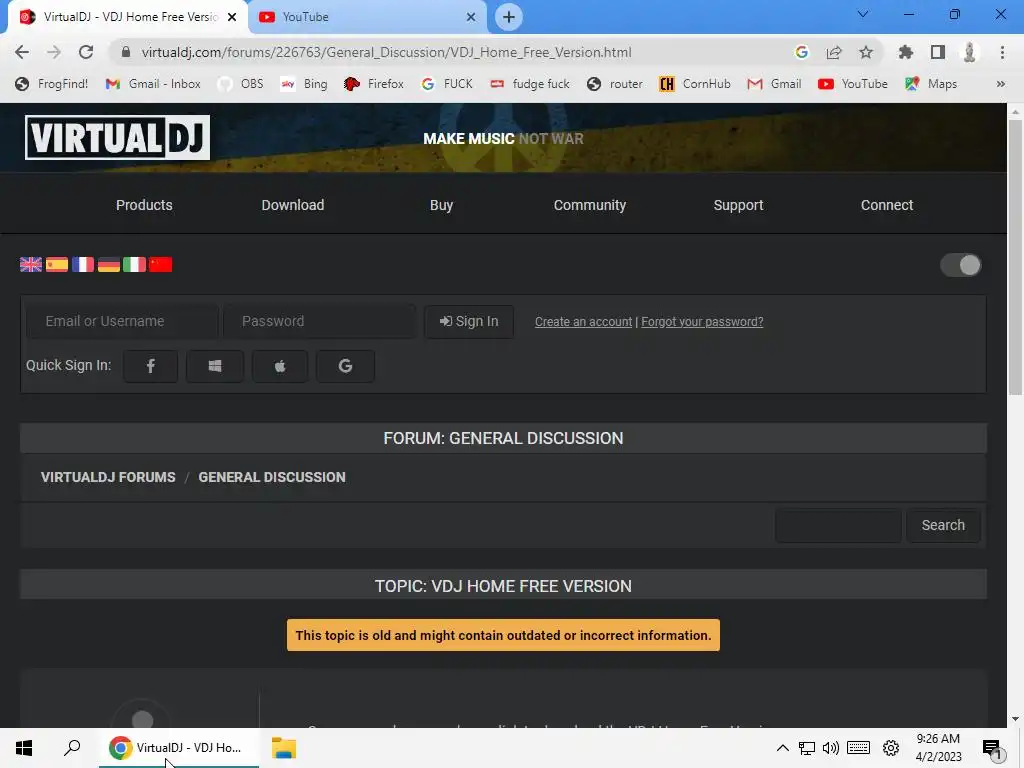Viewport: 1024px width, 768px height.
Task: Open Create an account link
Action: click(x=583, y=322)
